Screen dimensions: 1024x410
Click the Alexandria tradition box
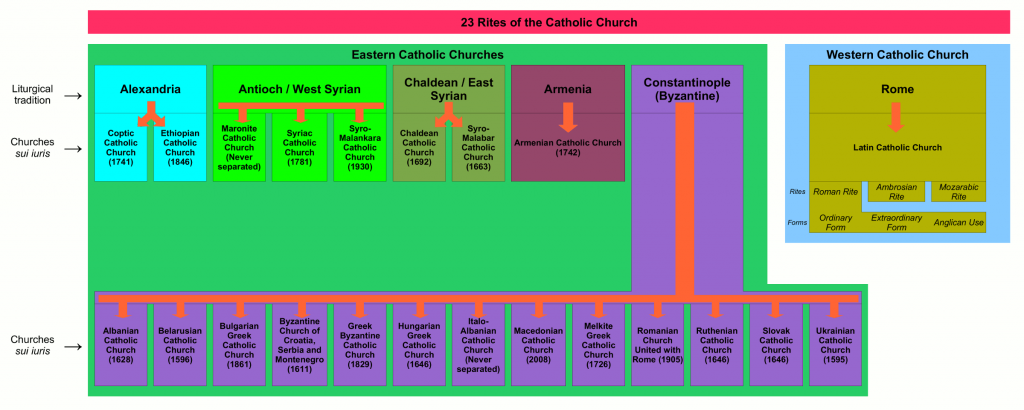click(150, 89)
